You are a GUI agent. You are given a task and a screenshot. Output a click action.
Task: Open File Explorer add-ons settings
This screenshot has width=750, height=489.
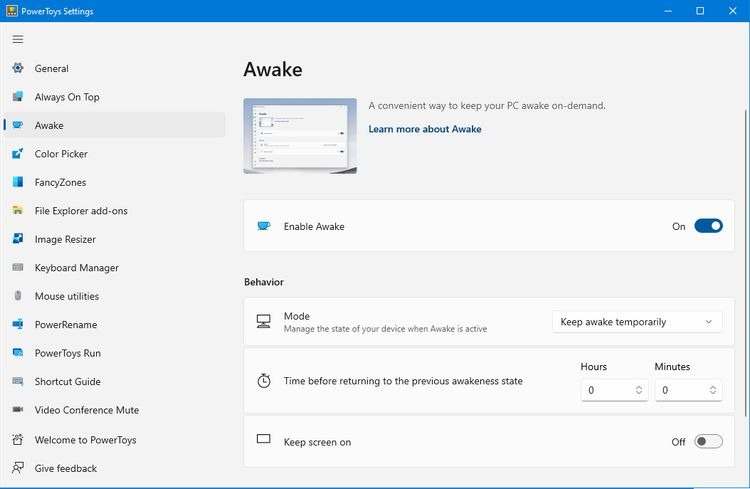point(114,211)
